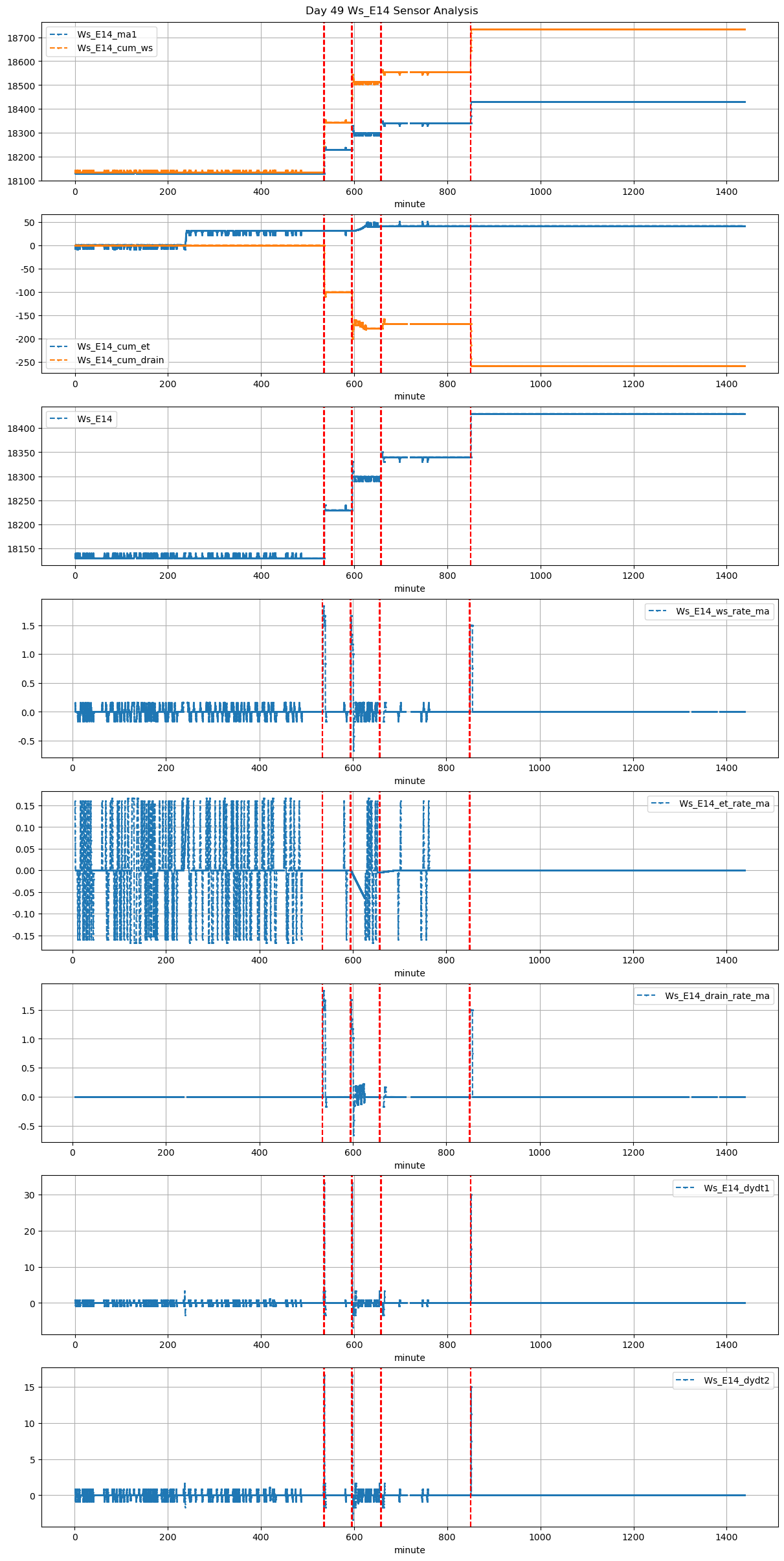Select the Ws_E14_cum_ws legend entry
The height and width of the screenshot is (1561, 784).
115,48
